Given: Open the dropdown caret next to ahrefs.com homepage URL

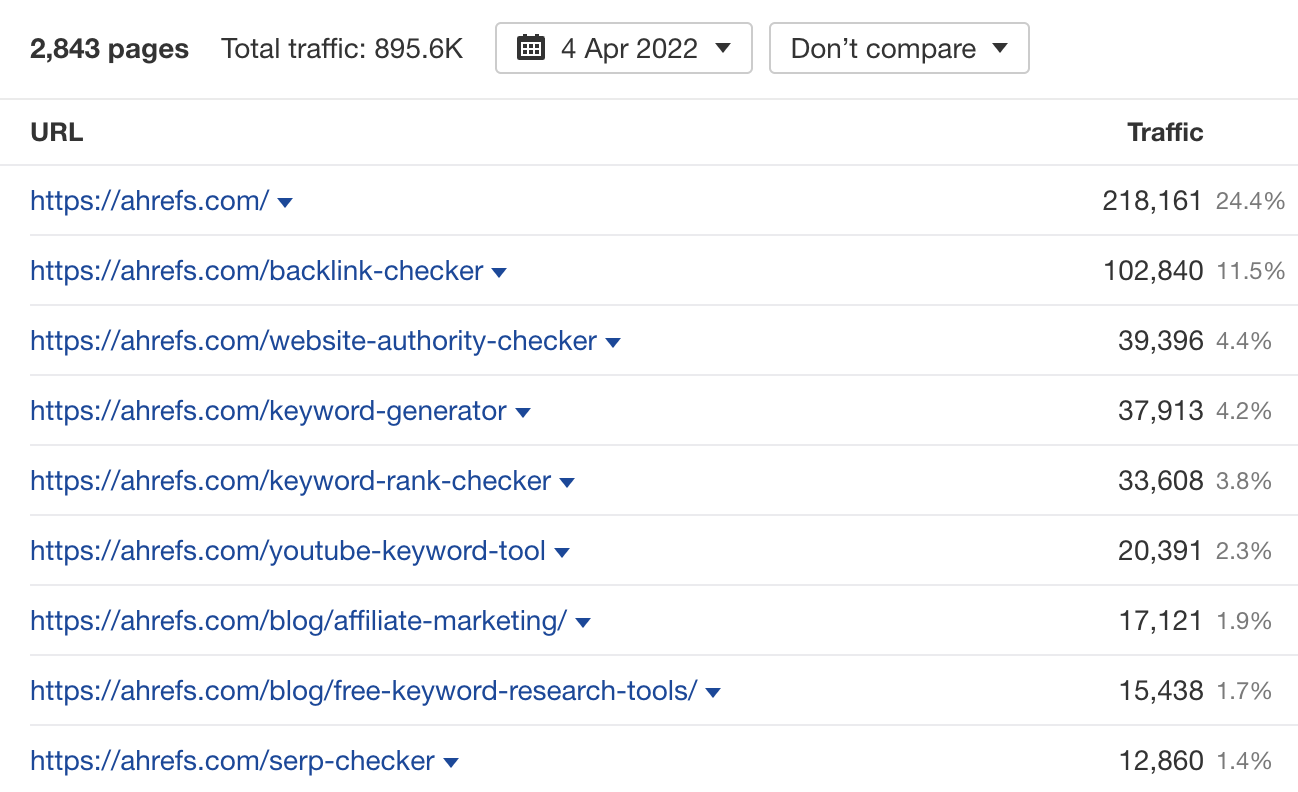Looking at the screenshot, I should click(x=285, y=202).
